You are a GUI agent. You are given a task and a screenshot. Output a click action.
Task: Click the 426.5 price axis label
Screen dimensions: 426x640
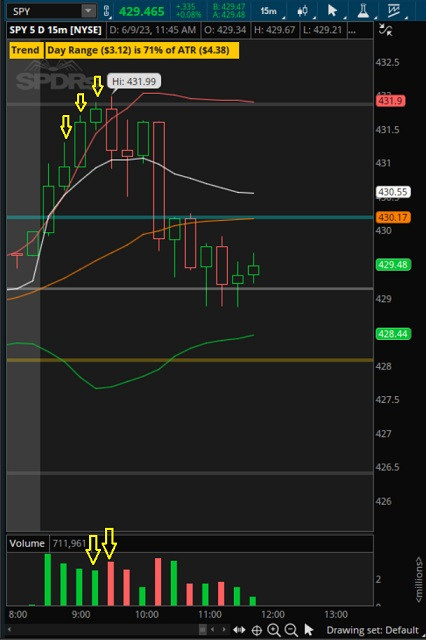point(387,467)
